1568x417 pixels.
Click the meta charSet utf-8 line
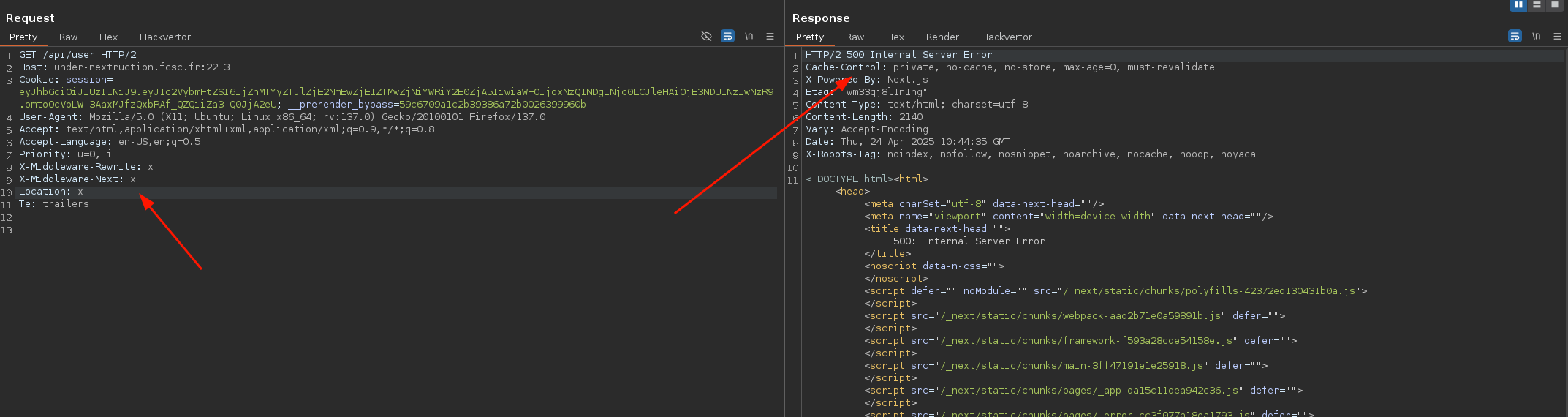click(x=984, y=204)
